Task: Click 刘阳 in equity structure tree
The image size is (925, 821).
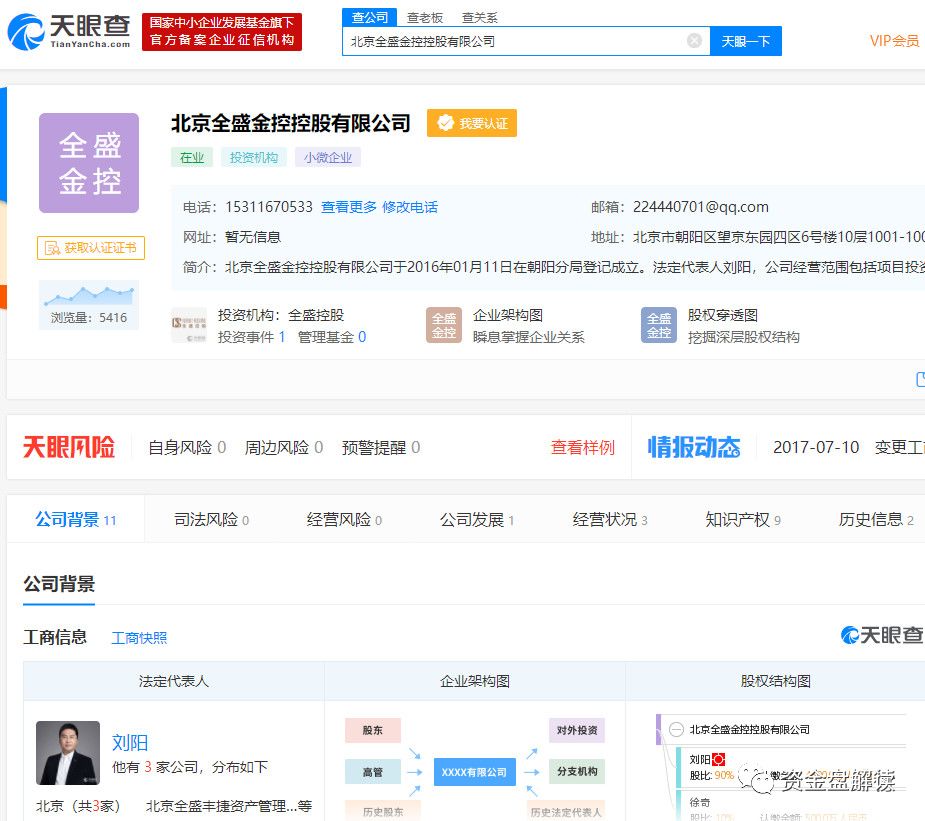Action: pos(700,760)
